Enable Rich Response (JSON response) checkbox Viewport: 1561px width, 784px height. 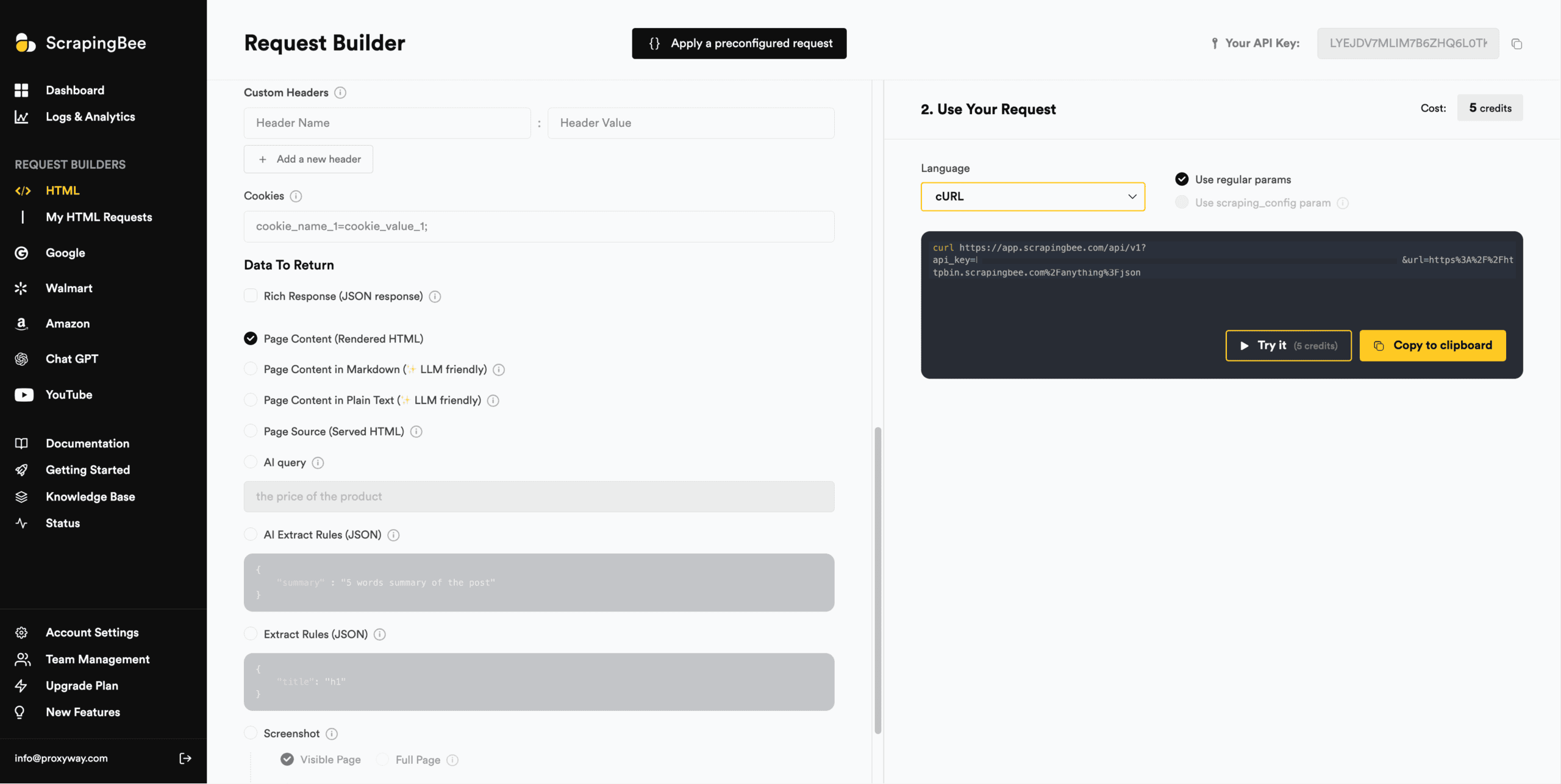[x=251, y=296]
